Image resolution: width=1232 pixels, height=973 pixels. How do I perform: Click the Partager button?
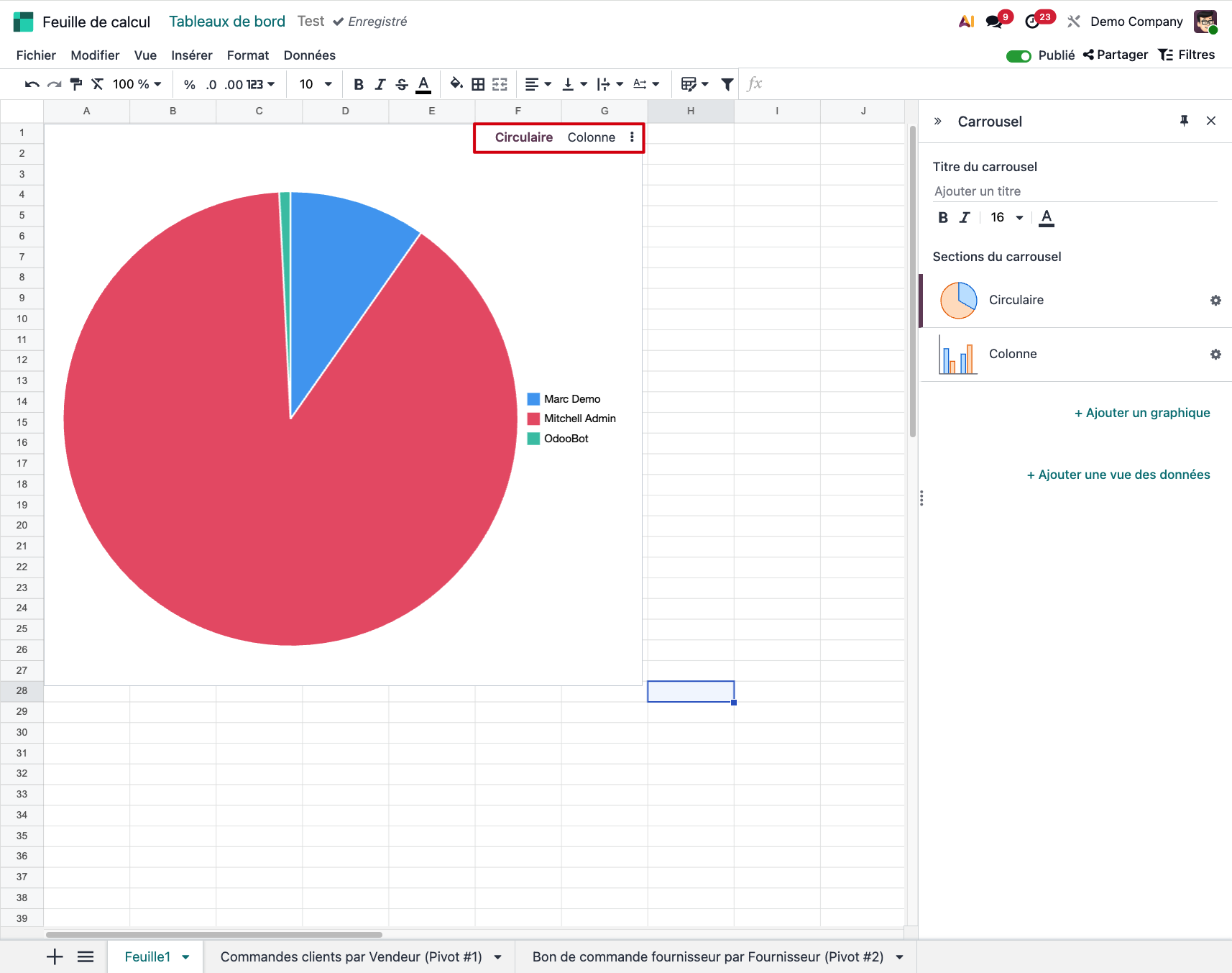coord(1115,55)
